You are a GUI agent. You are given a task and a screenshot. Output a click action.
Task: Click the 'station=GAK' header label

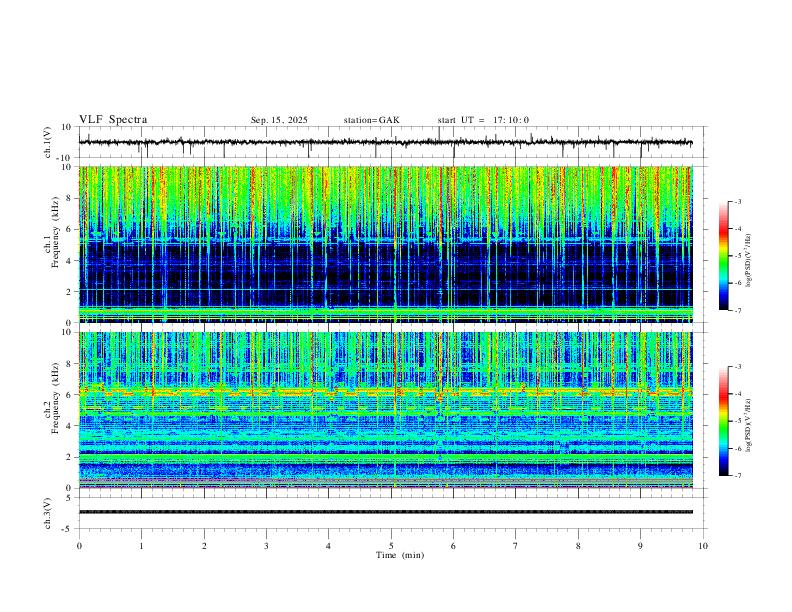tap(371, 120)
